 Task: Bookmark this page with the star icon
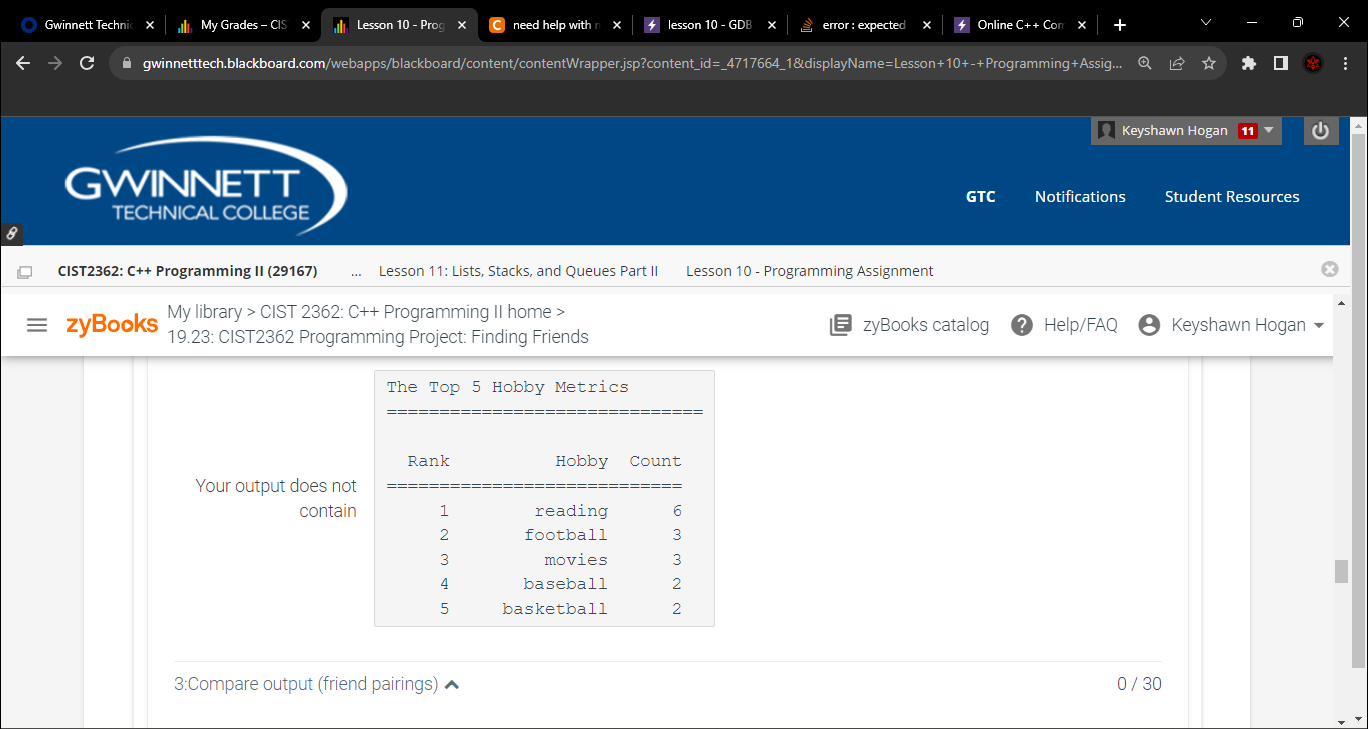1212,62
